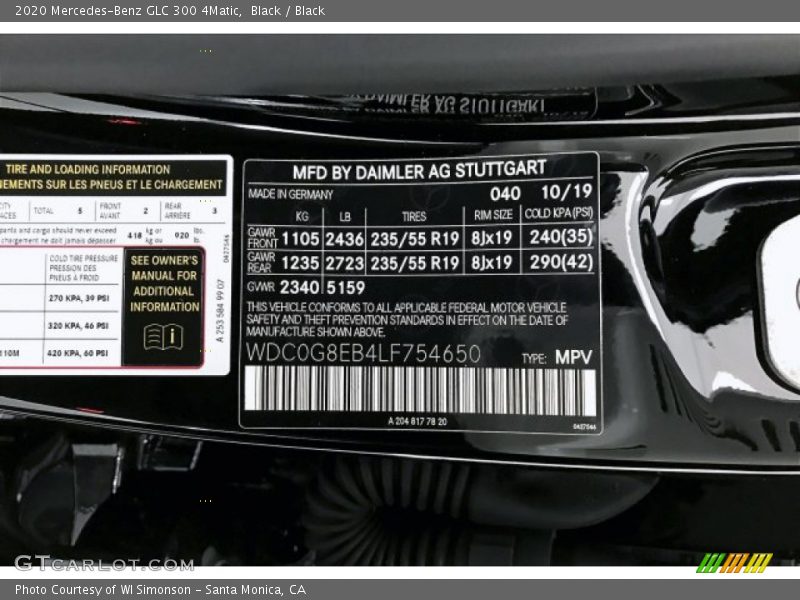Click the GTCarLot.com watermark
800x600 pixels.
point(104,563)
